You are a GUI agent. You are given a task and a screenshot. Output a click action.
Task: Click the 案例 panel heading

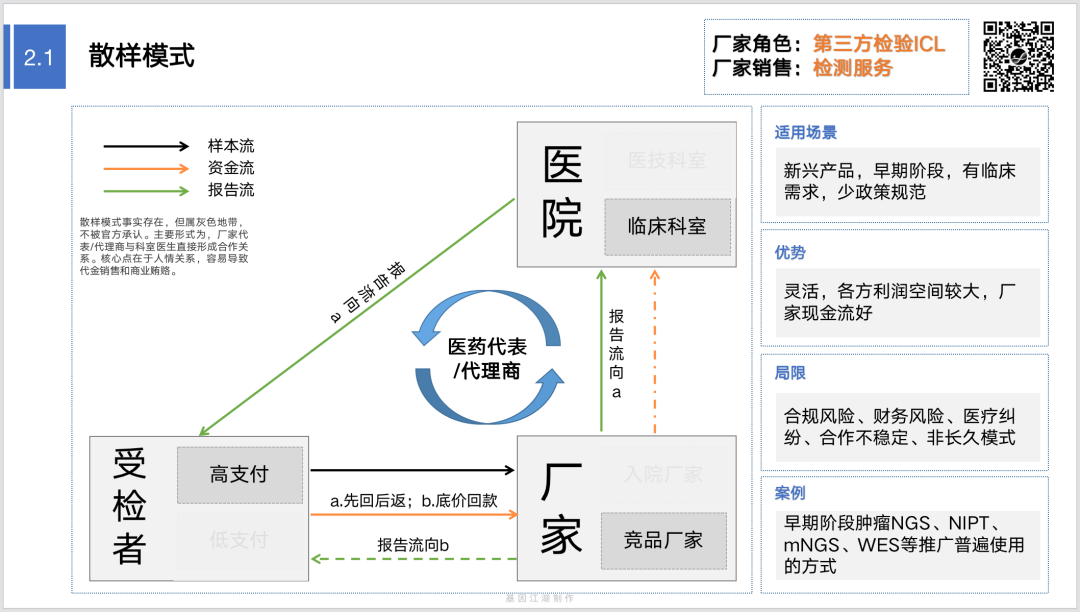[x=790, y=493]
